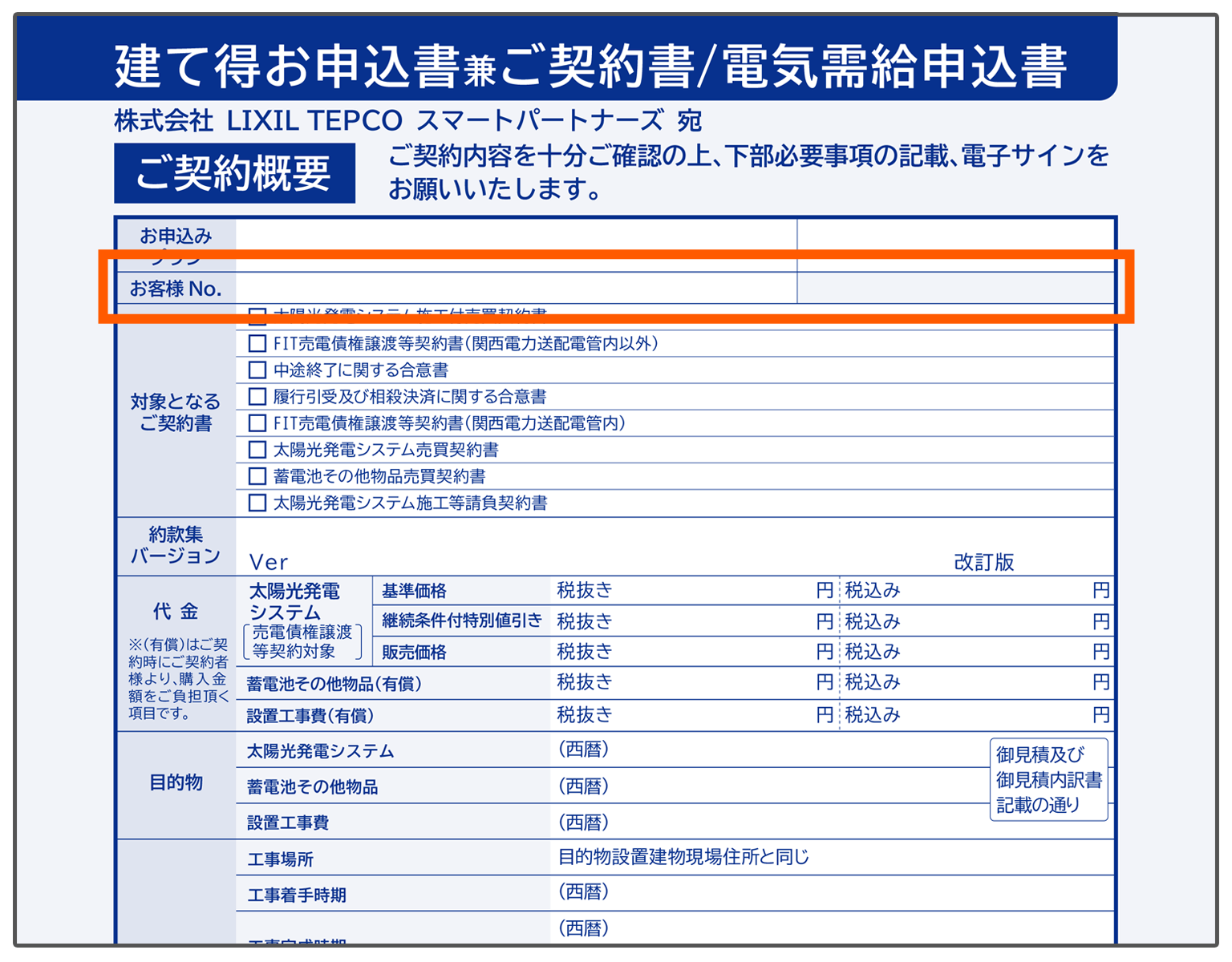Viewport: 1232px width, 962px height.
Task: Check the 太陽光発電システム売買契約書 box
Action: pos(257,450)
